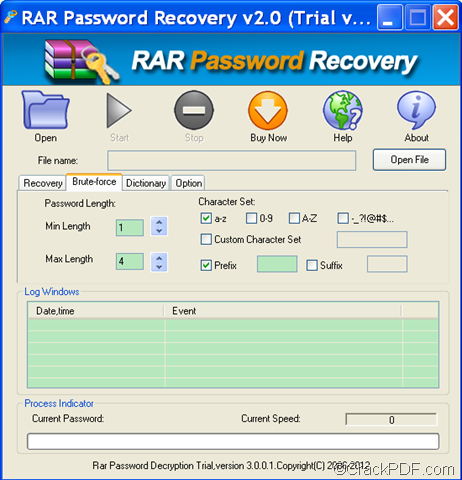Click the Open folder icon
This screenshot has width=462, height=480.
pos(46,110)
